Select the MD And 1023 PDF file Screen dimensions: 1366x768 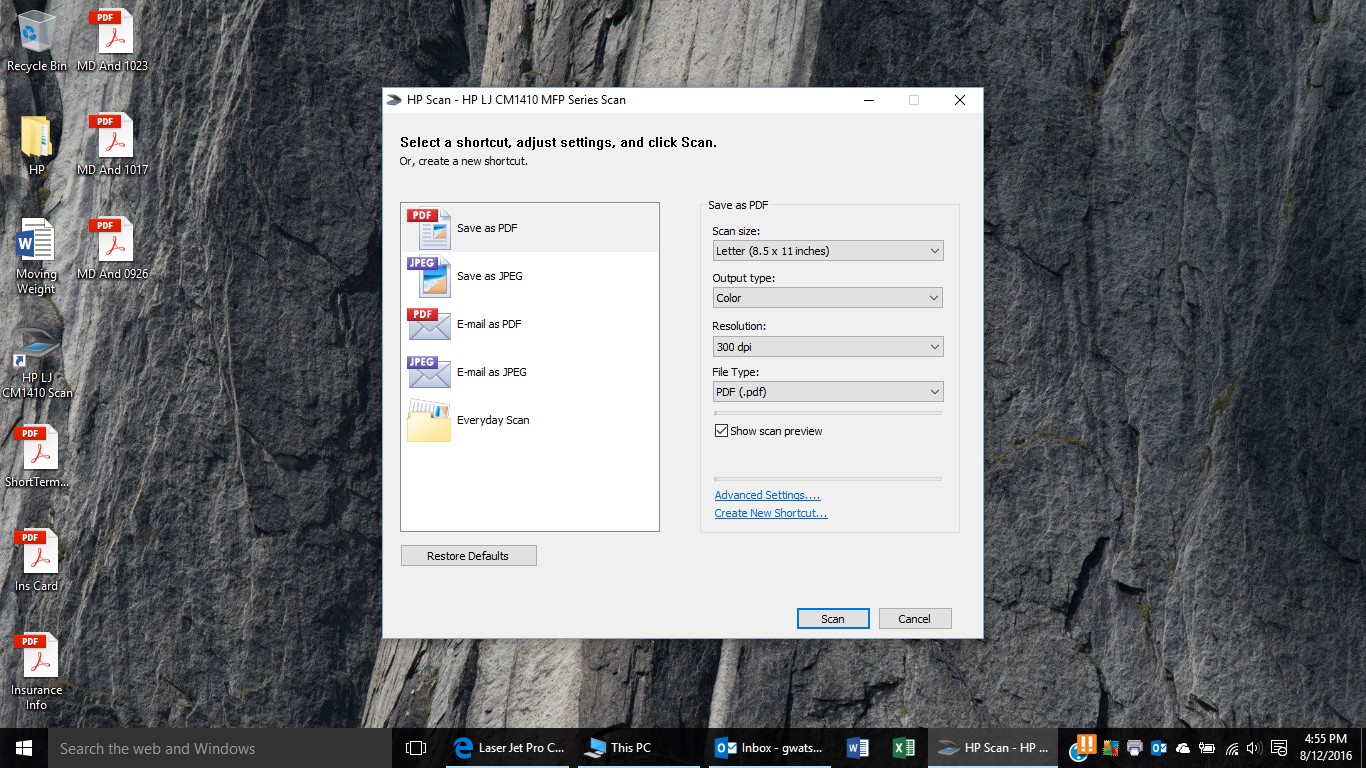pyautogui.click(x=112, y=41)
